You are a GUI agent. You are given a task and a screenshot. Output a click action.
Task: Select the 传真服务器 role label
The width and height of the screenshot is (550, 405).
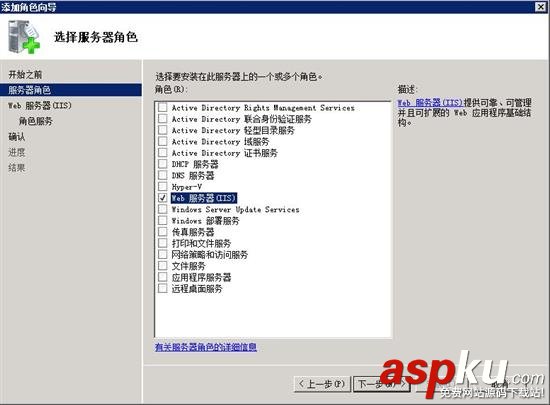tap(193, 232)
